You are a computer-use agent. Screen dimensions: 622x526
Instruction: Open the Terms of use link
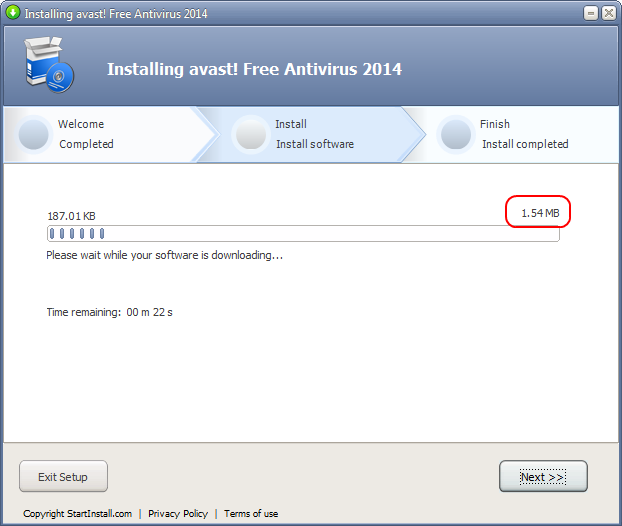(x=251, y=514)
